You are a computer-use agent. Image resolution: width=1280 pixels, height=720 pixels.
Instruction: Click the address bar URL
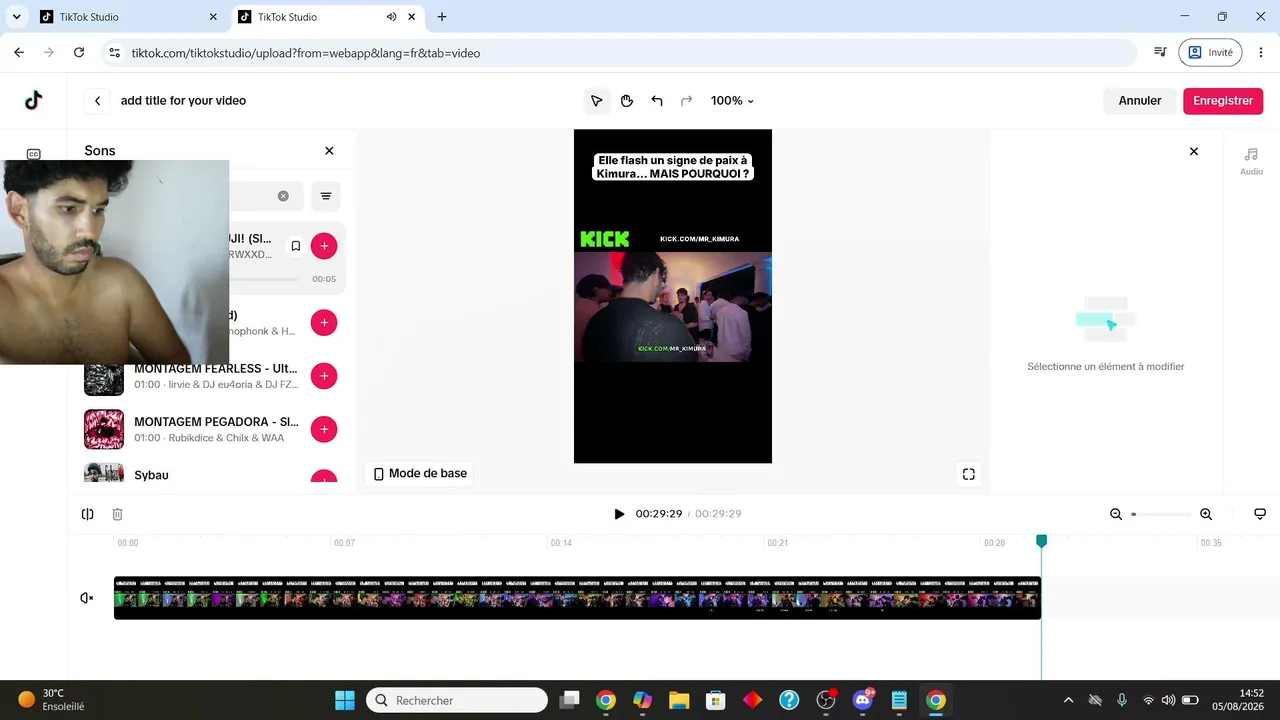306,53
